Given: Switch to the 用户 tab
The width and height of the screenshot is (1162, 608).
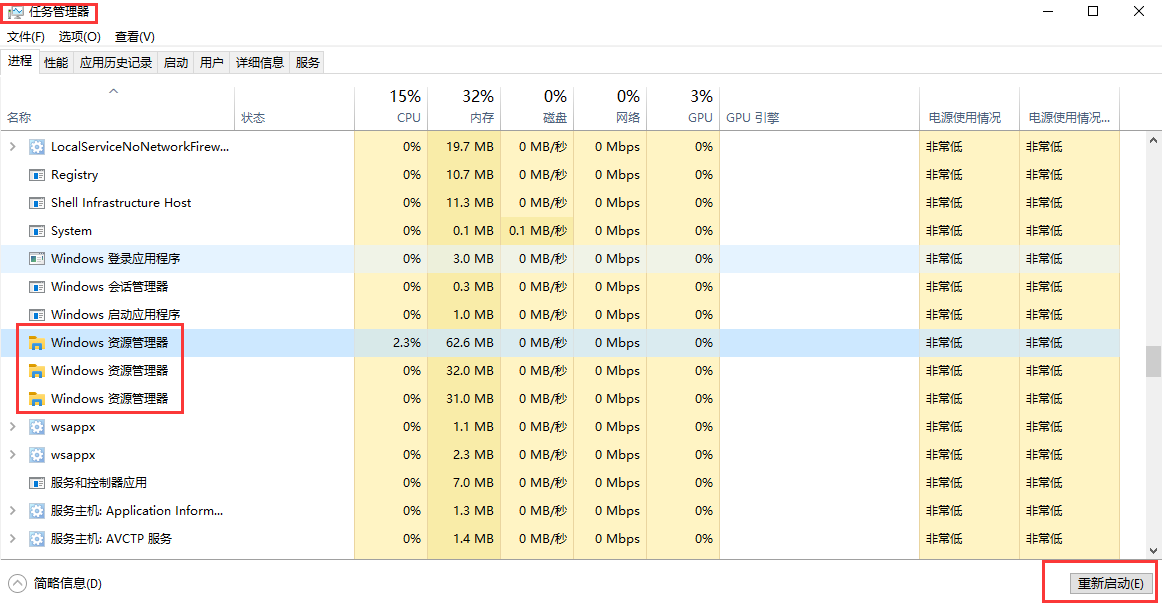Looking at the screenshot, I should 211,63.
